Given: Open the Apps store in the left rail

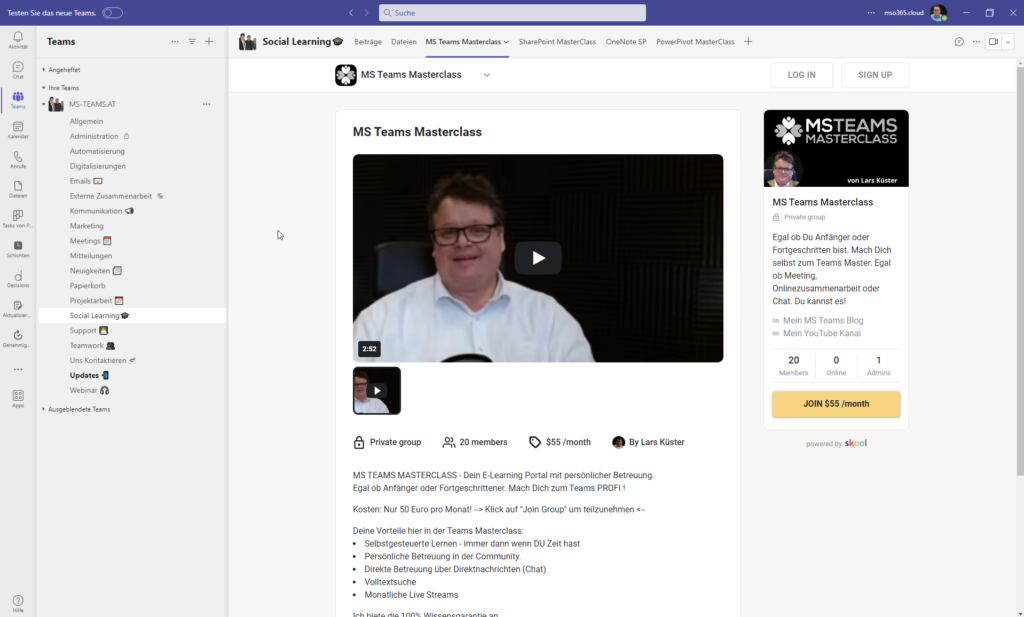Looking at the screenshot, I should coord(18,398).
